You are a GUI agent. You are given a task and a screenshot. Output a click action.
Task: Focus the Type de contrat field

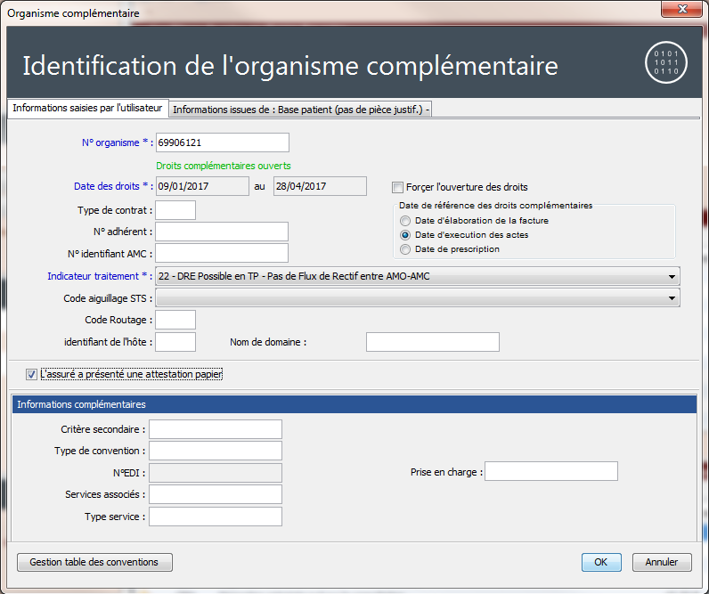175,210
